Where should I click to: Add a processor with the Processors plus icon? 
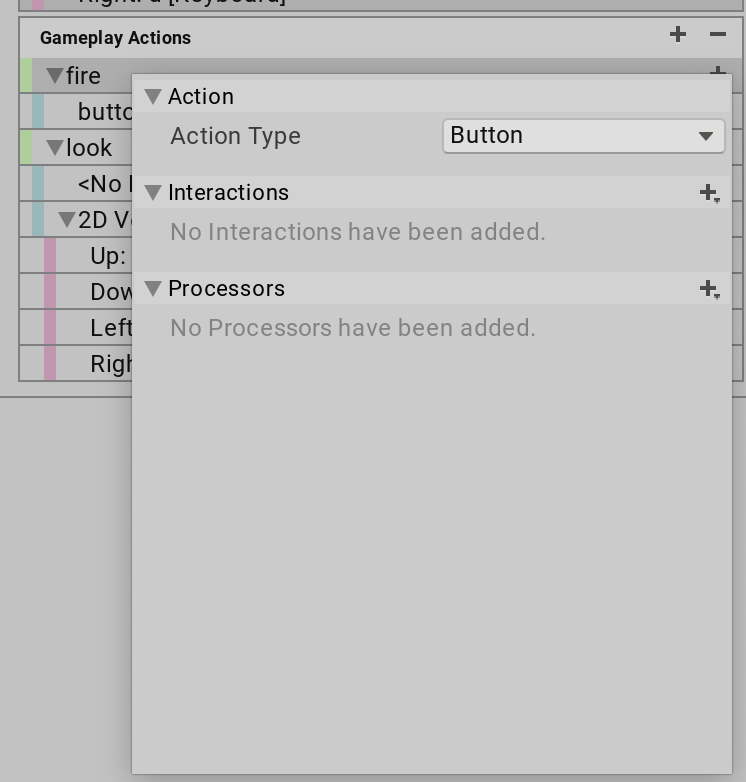pyautogui.click(x=709, y=289)
